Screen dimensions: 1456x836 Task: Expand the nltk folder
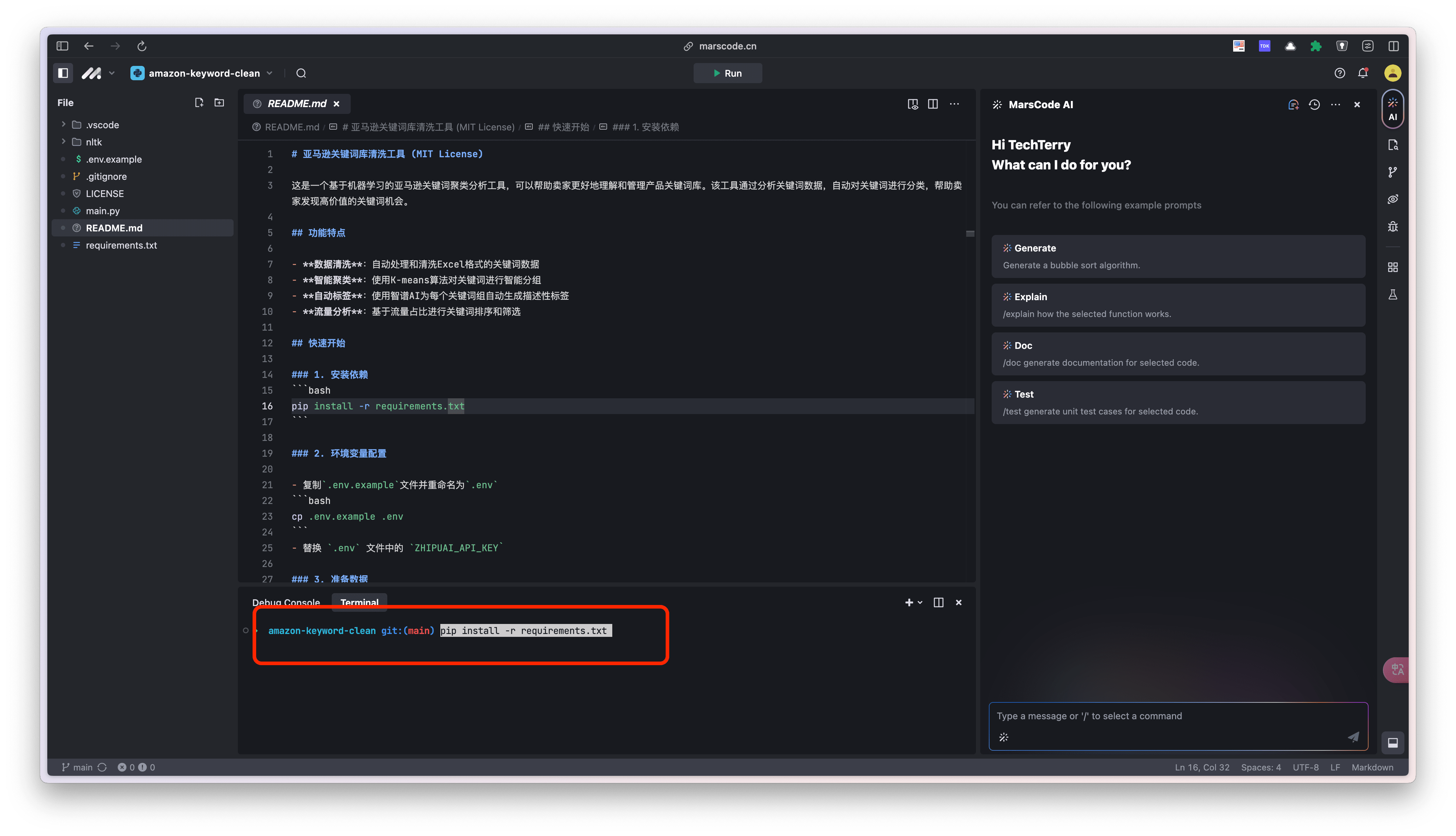(x=63, y=141)
